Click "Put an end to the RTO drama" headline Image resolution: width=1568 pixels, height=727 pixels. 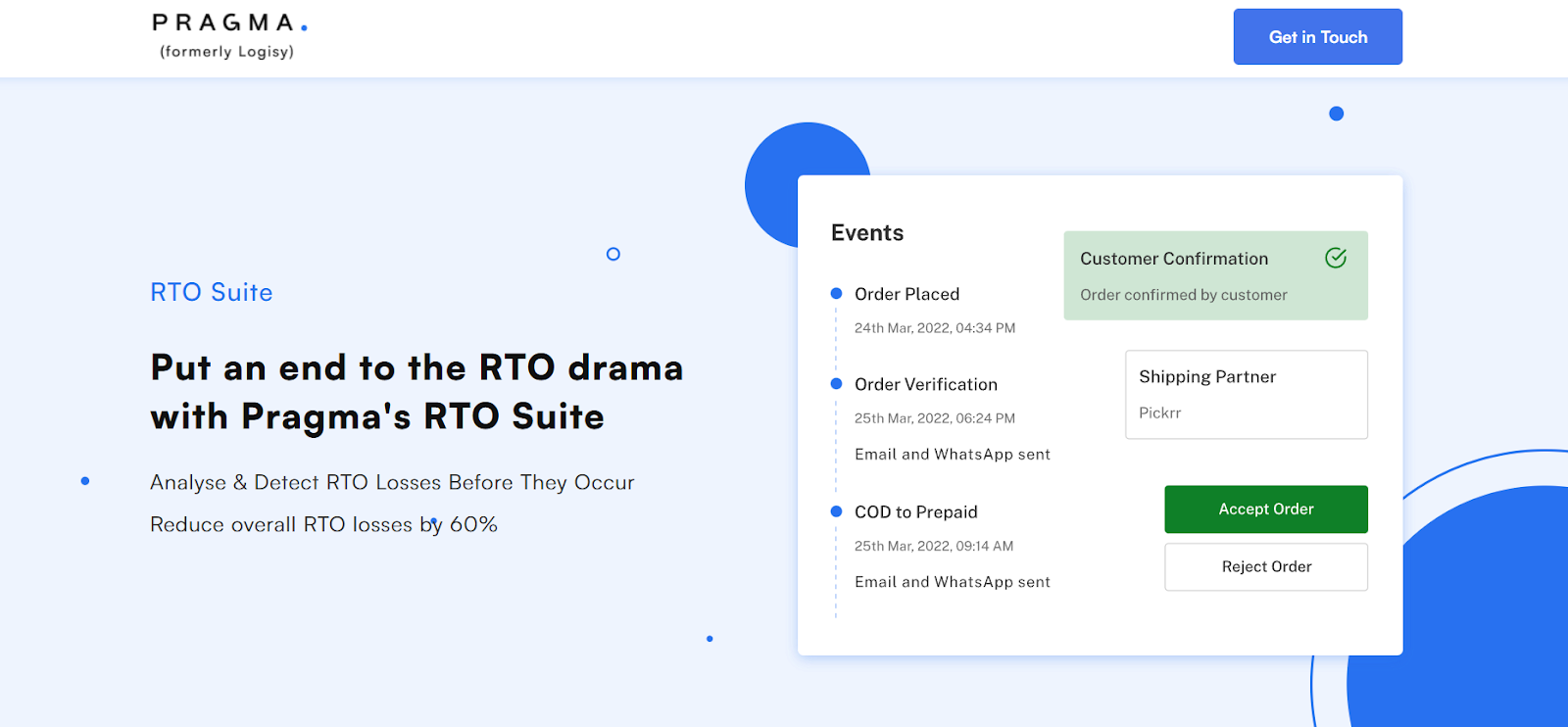click(416, 367)
